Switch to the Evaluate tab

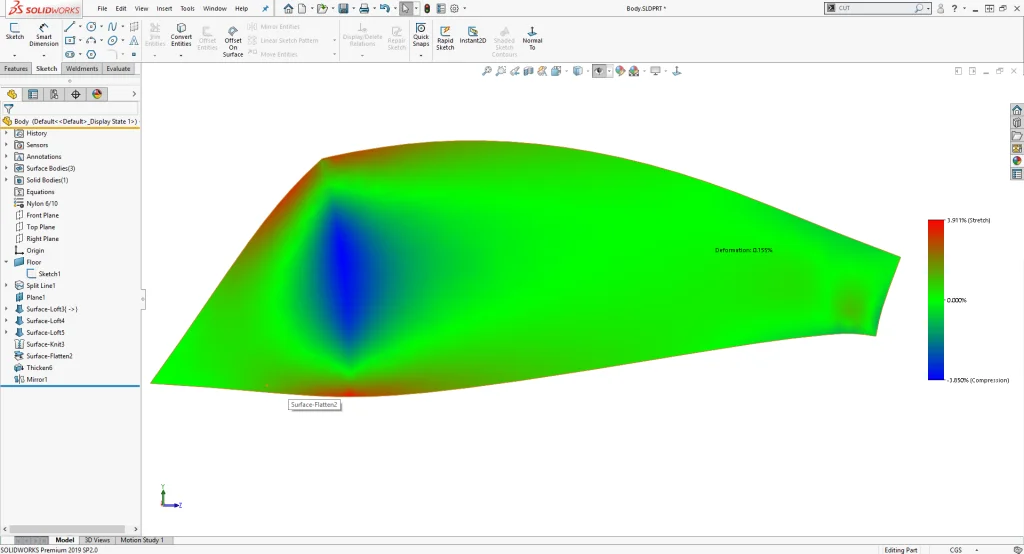[118, 69]
